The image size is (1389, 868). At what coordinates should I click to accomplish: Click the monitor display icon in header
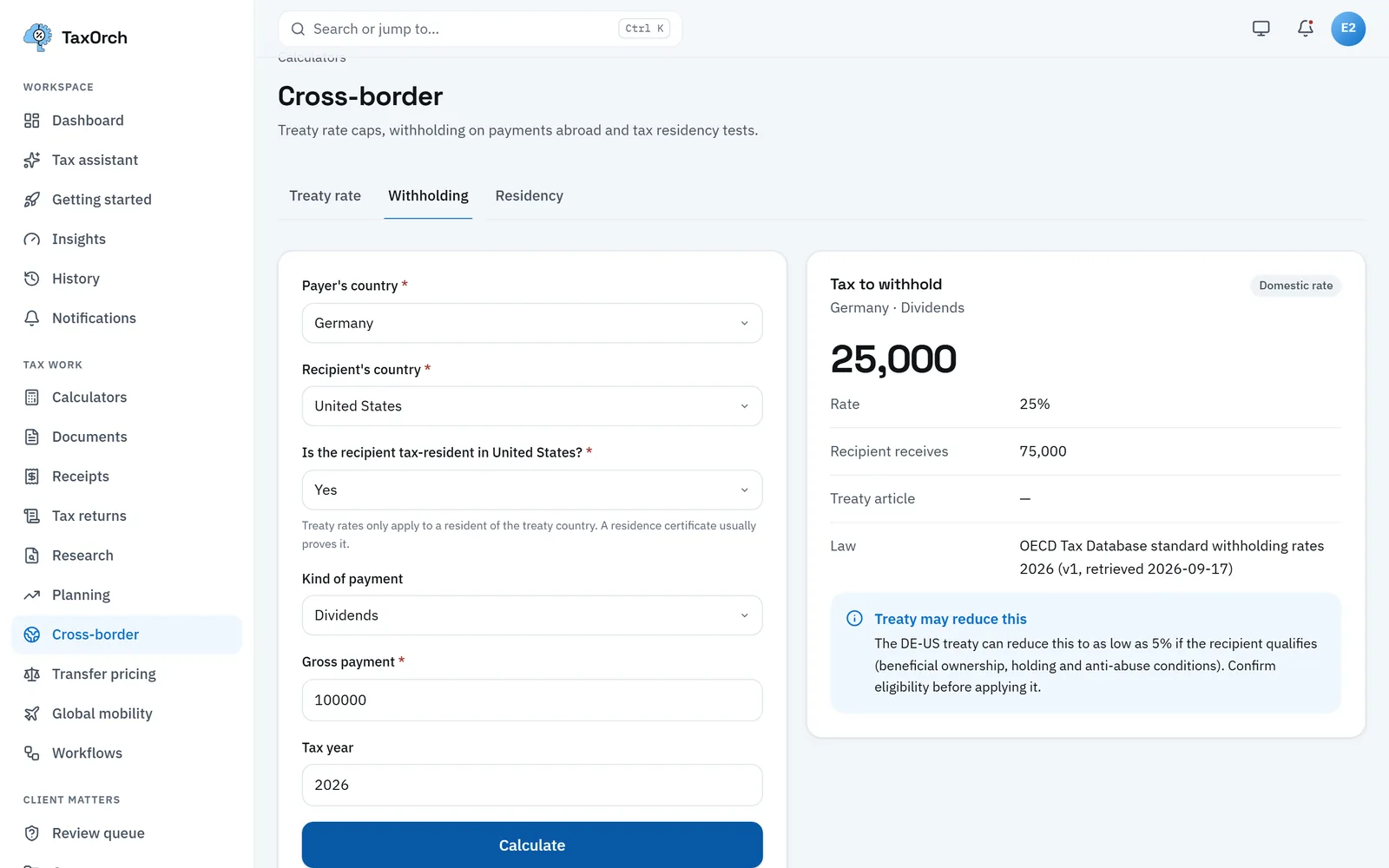pos(1261,29)
